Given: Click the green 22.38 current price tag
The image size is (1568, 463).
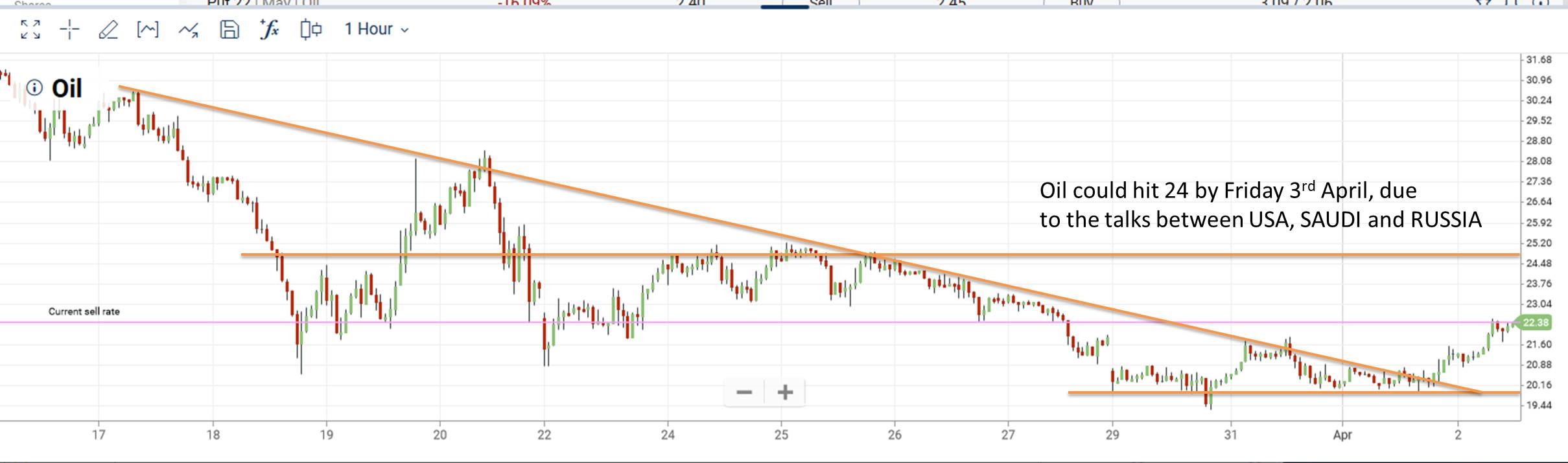Looking at the screenshot, I should point(1535,322).
